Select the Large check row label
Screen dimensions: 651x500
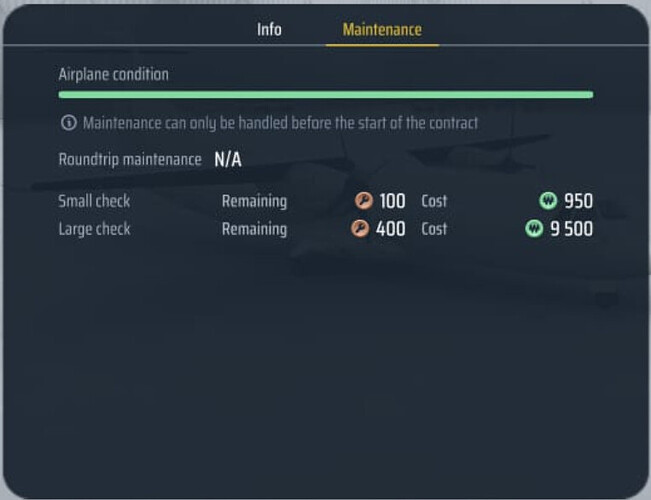94,229
